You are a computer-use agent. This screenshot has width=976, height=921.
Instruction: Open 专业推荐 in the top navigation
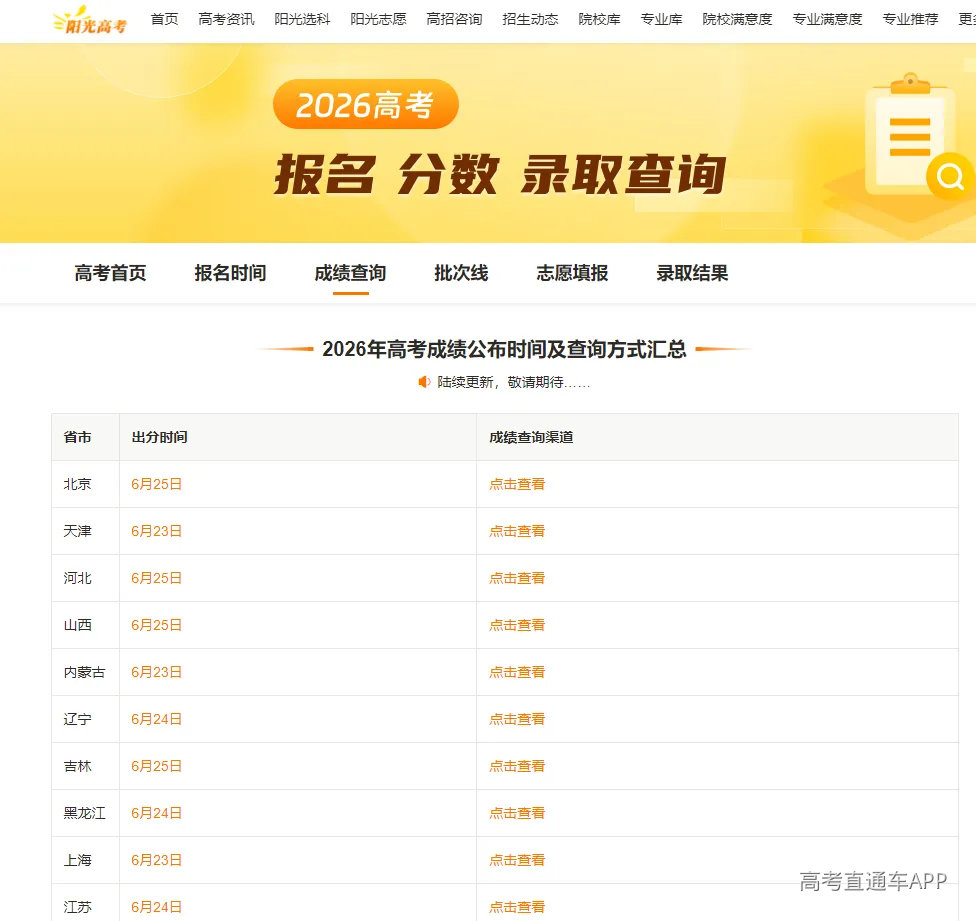click(x=911, y=19)
